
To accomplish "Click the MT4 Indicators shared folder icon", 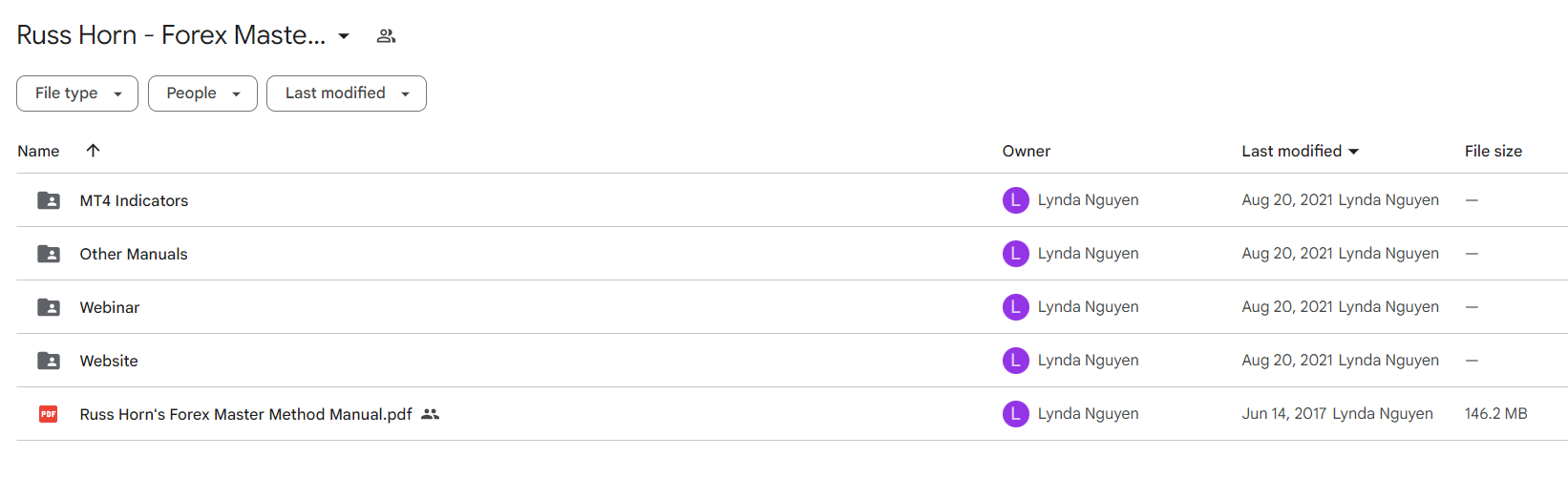I will coord(49,200).
